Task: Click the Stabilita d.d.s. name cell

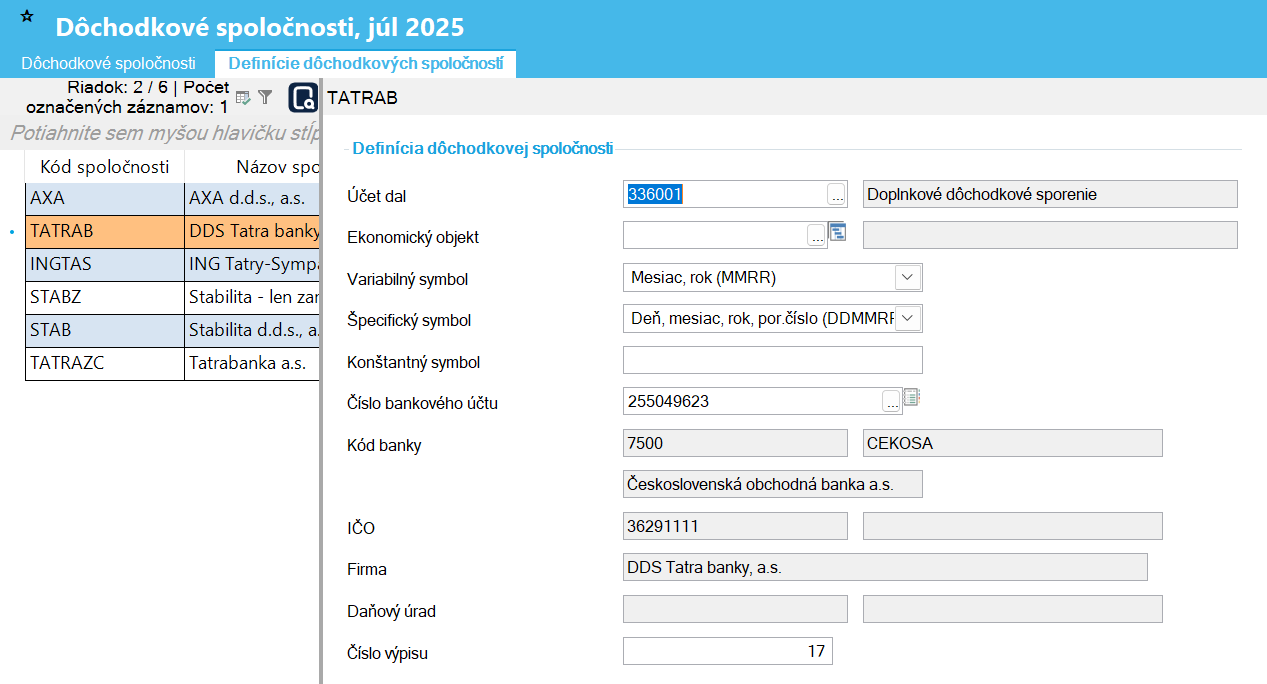Action: 252,330
